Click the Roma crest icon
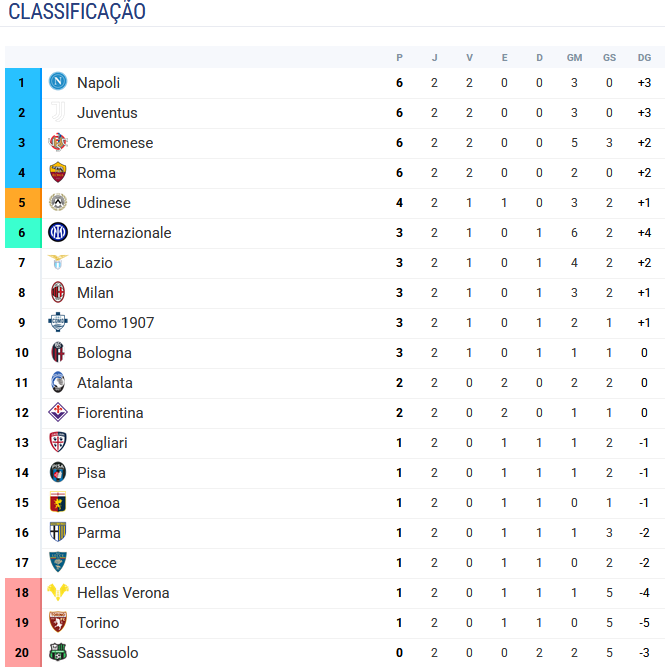Screen dimensions: 665x667 click(x=58, y=172)
